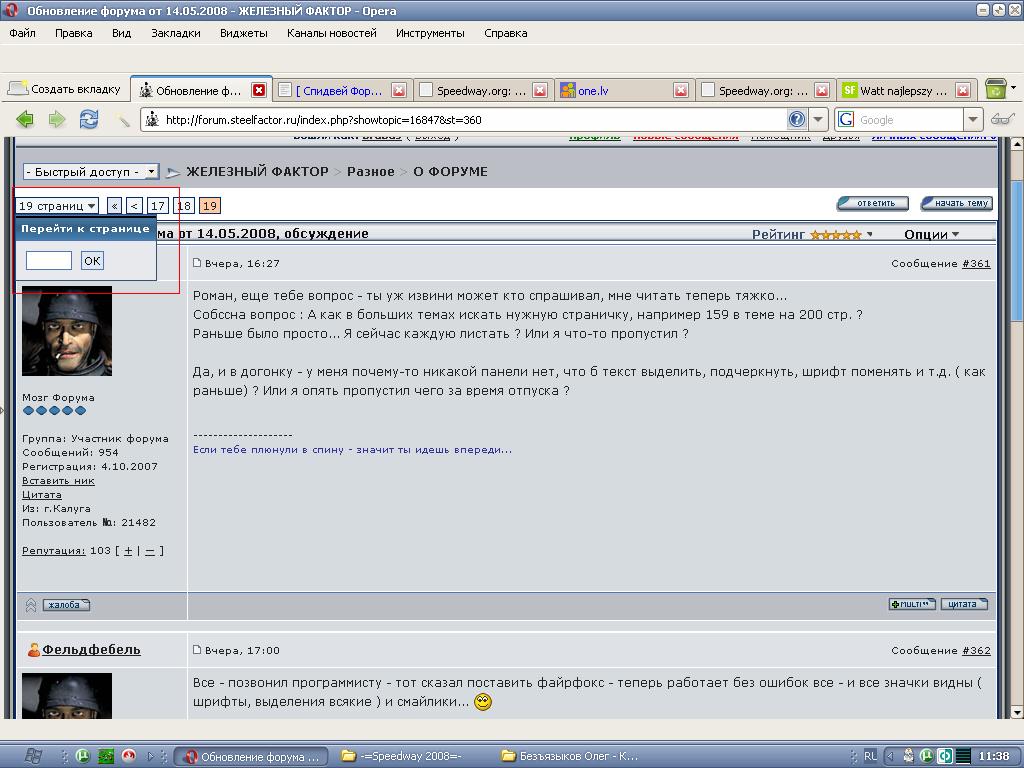Click the plus sign to raise reputation
Screen dimensions: 1024x768
[x=128, y=551]
